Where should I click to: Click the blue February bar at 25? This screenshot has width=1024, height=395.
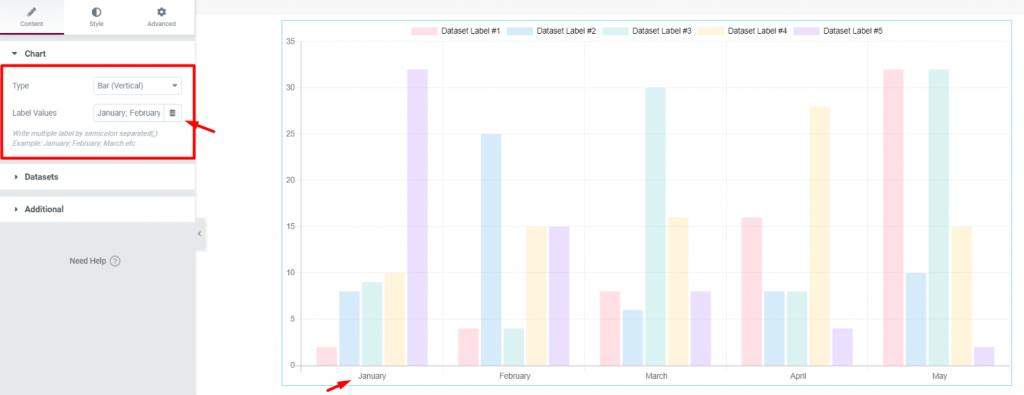491,249
